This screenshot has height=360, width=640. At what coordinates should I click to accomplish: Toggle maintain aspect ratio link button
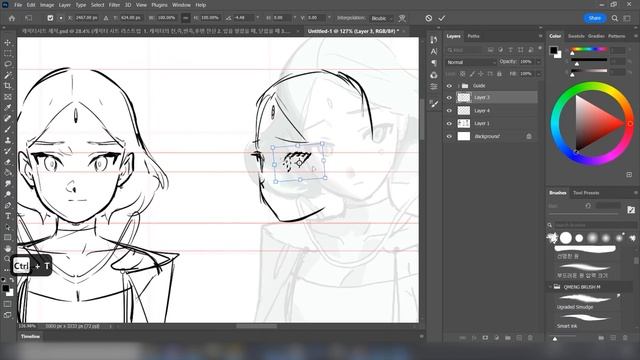click(186, 18)
